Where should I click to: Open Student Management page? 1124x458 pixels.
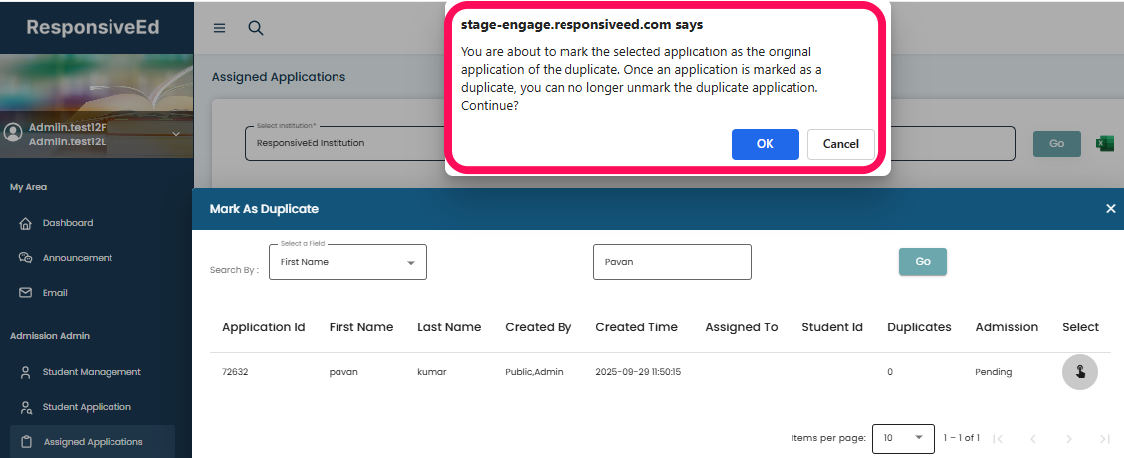pos(90,372)
